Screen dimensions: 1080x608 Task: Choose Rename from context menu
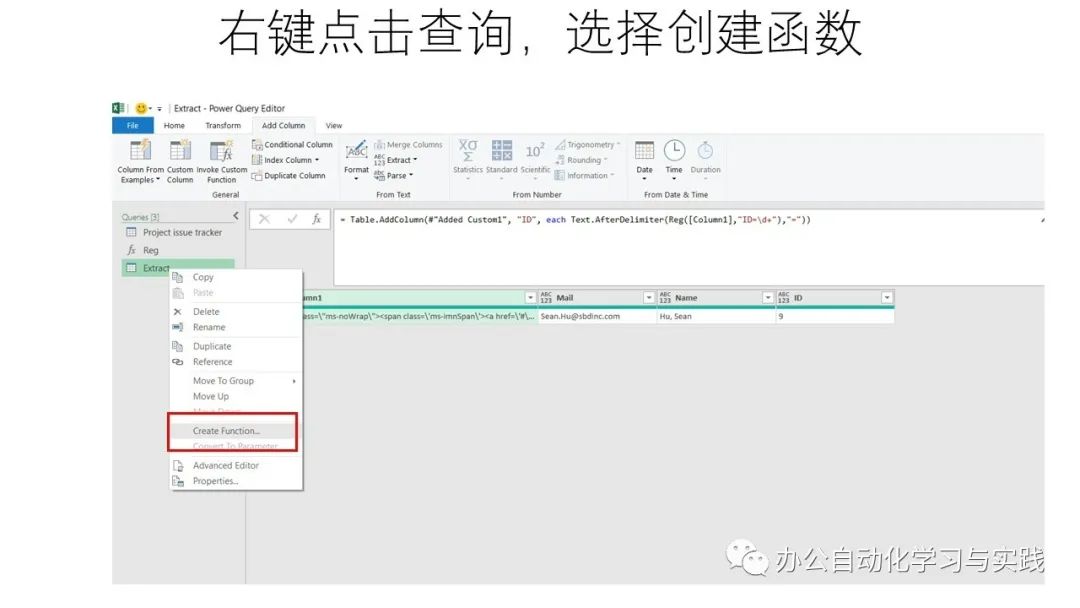pyautogui.click(x=236, y=327)
